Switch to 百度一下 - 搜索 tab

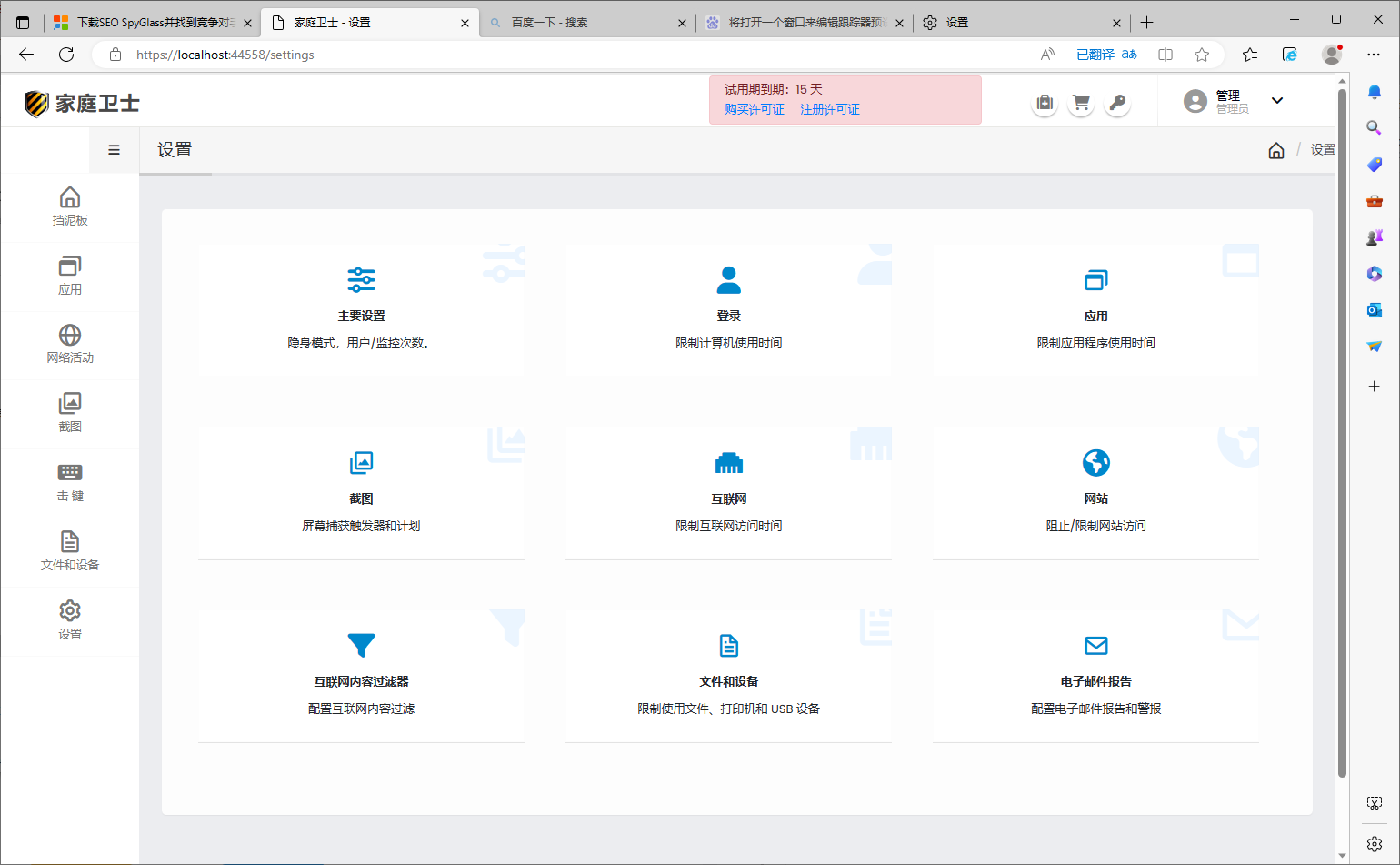(x=587, y=23)
